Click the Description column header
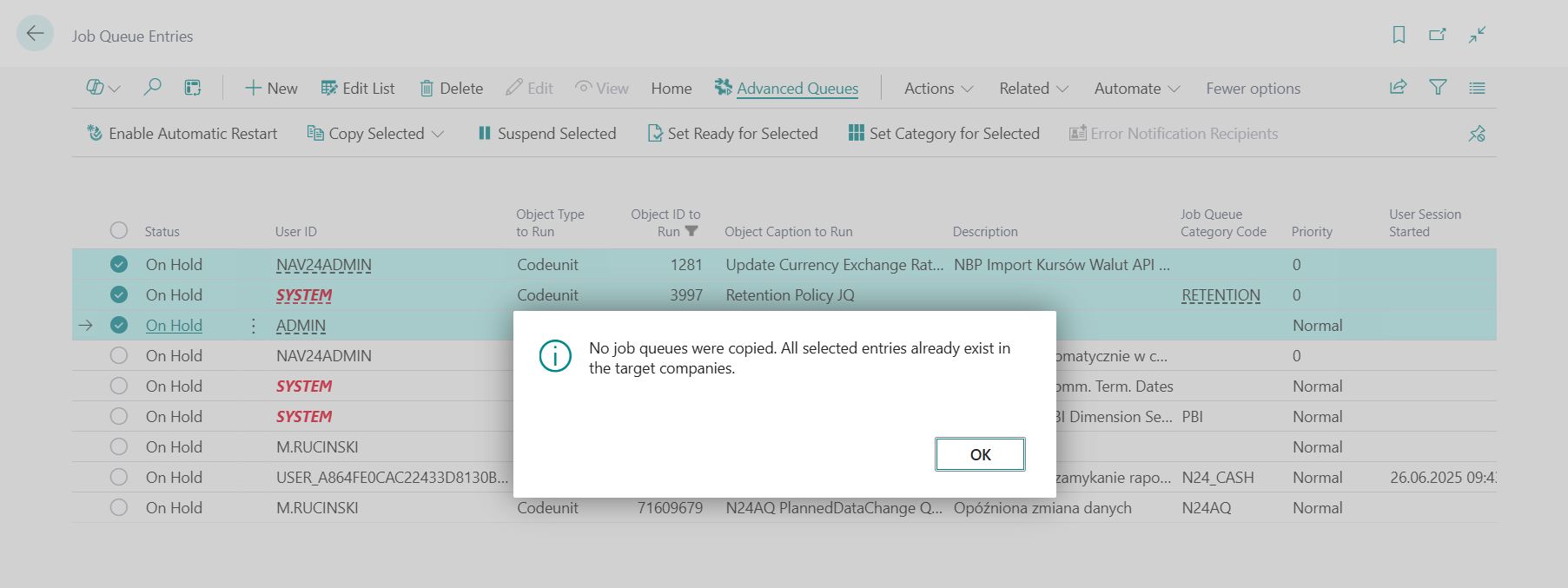Image resolution: width=1568 pixels, height=588 pixels. [984, 231]
